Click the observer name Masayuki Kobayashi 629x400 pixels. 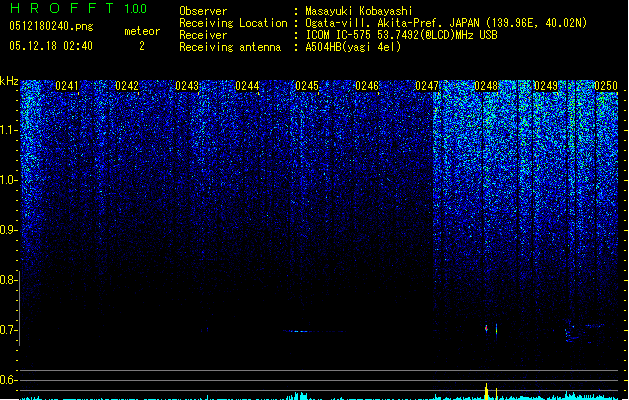pyautogui.click(x=359, y=11)
